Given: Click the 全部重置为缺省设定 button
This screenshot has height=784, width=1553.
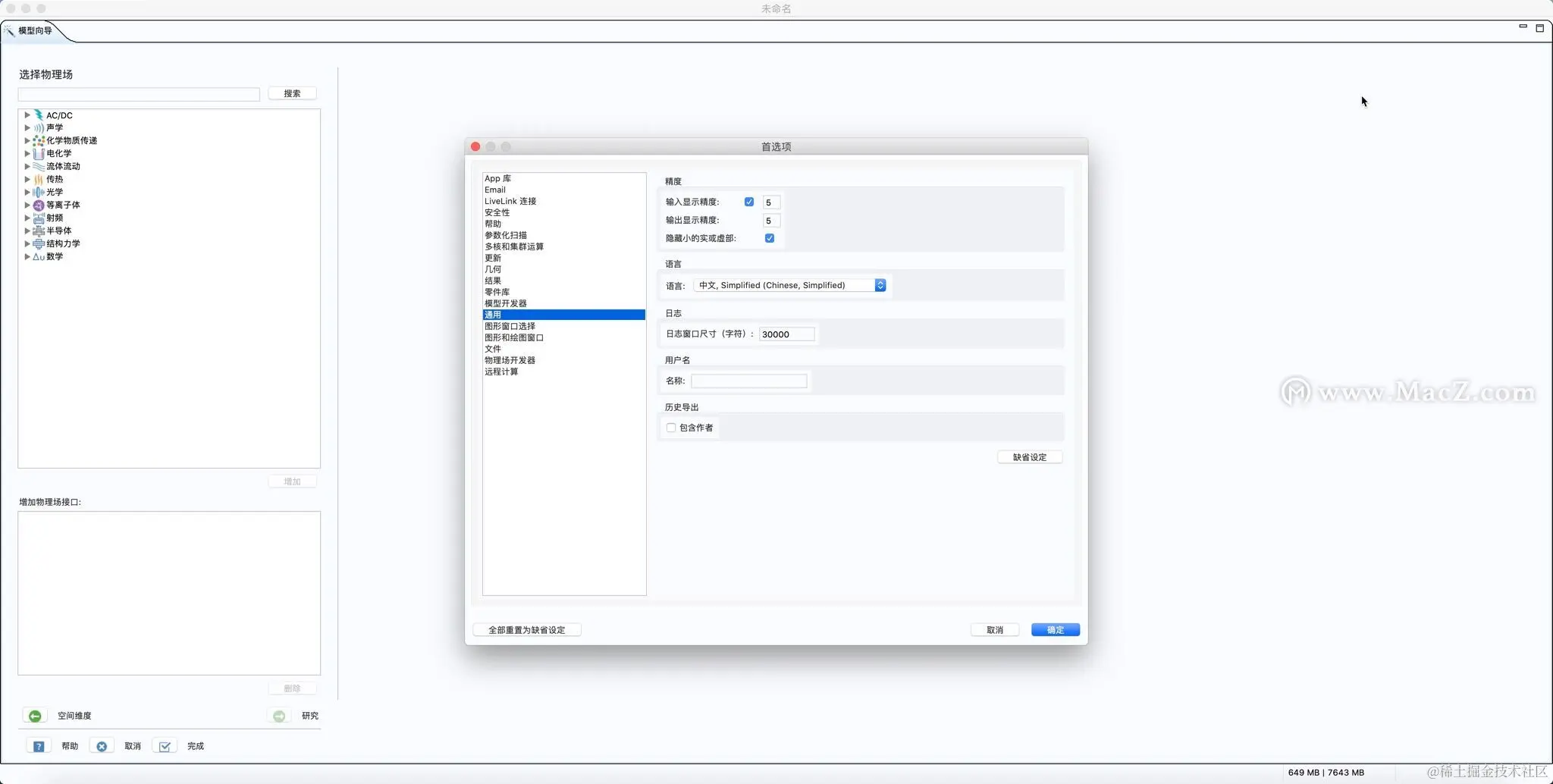Looking at the screenshot, I should click(x=526, y=629).
